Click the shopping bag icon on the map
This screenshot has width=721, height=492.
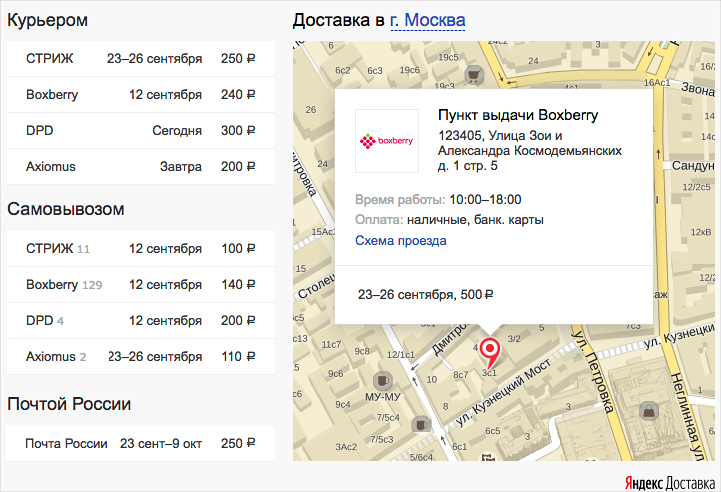[649, 411]
